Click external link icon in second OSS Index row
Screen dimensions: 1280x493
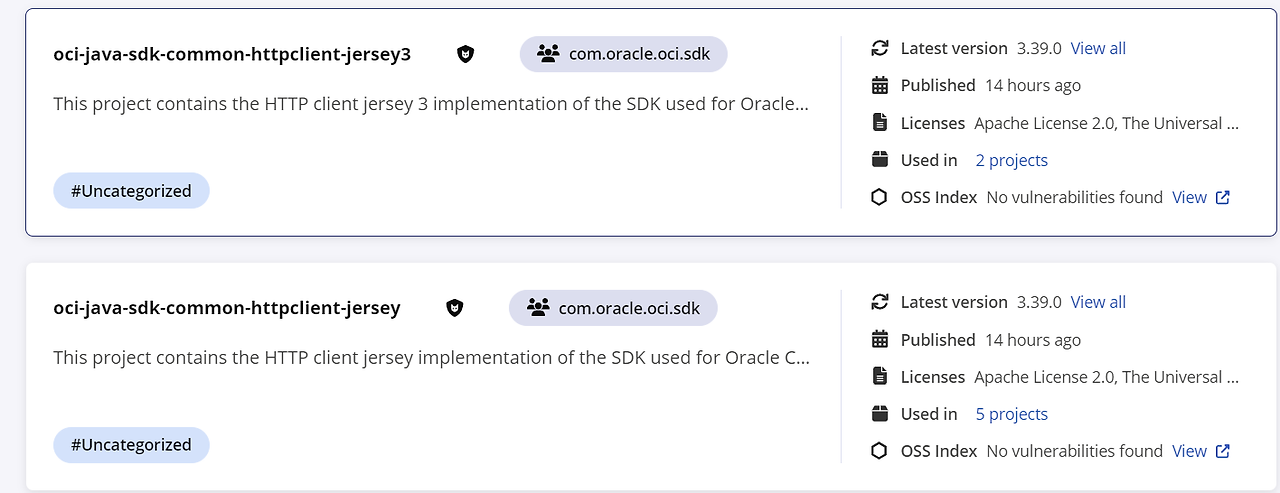[x=1222, y=452]
